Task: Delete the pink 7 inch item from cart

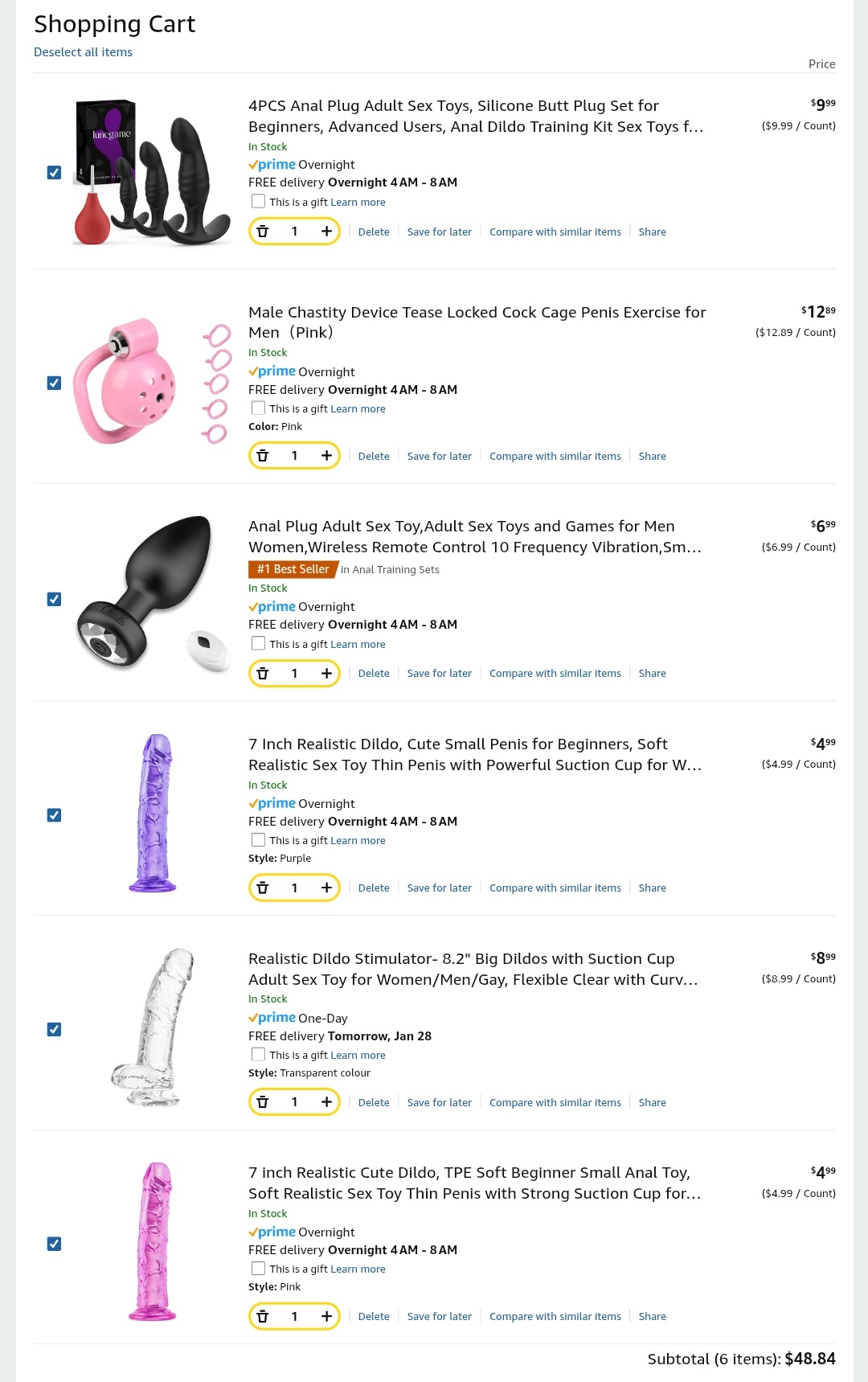Action: [374, 1316]
